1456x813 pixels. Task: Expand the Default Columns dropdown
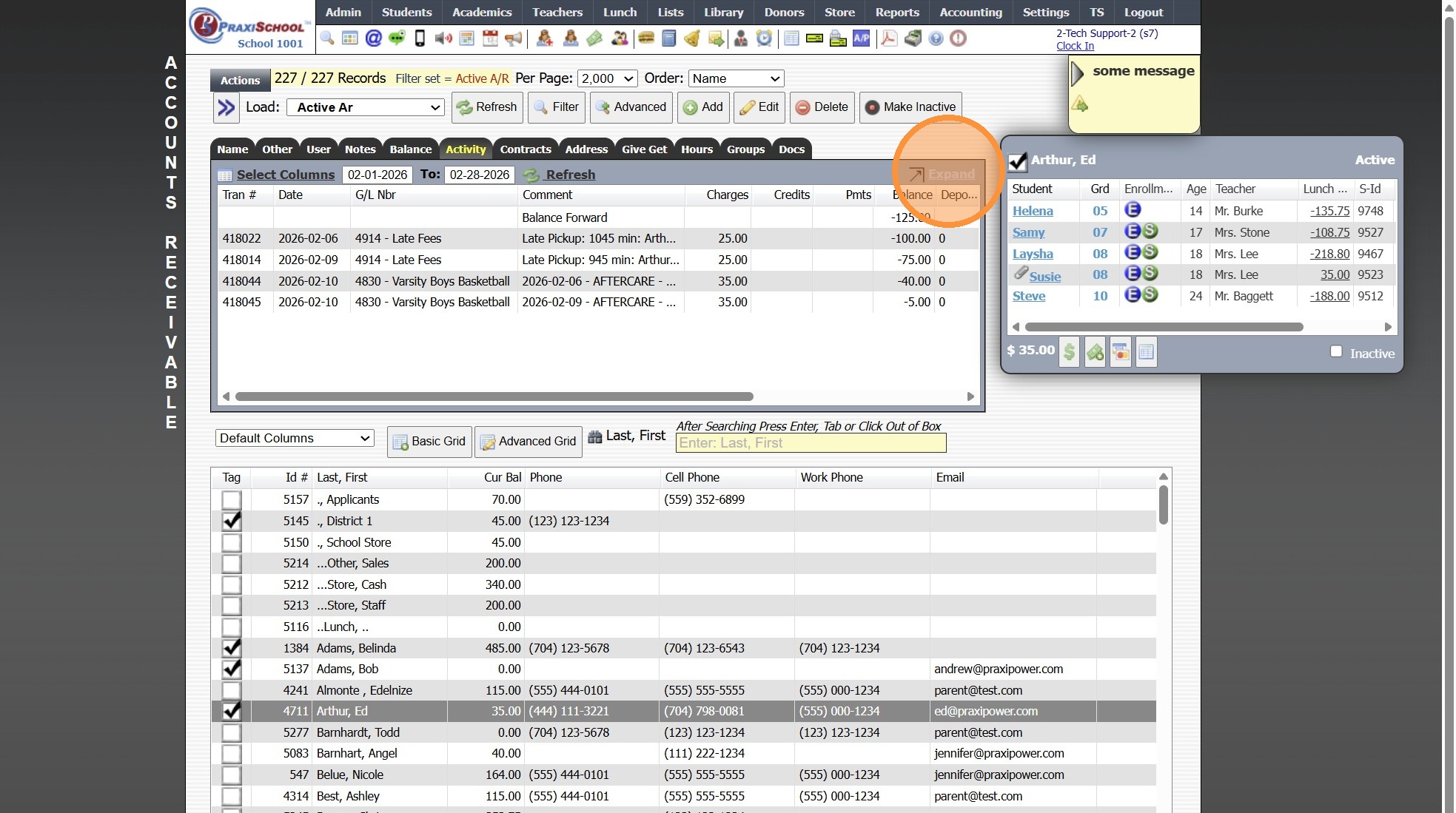(x=294, y=438)
